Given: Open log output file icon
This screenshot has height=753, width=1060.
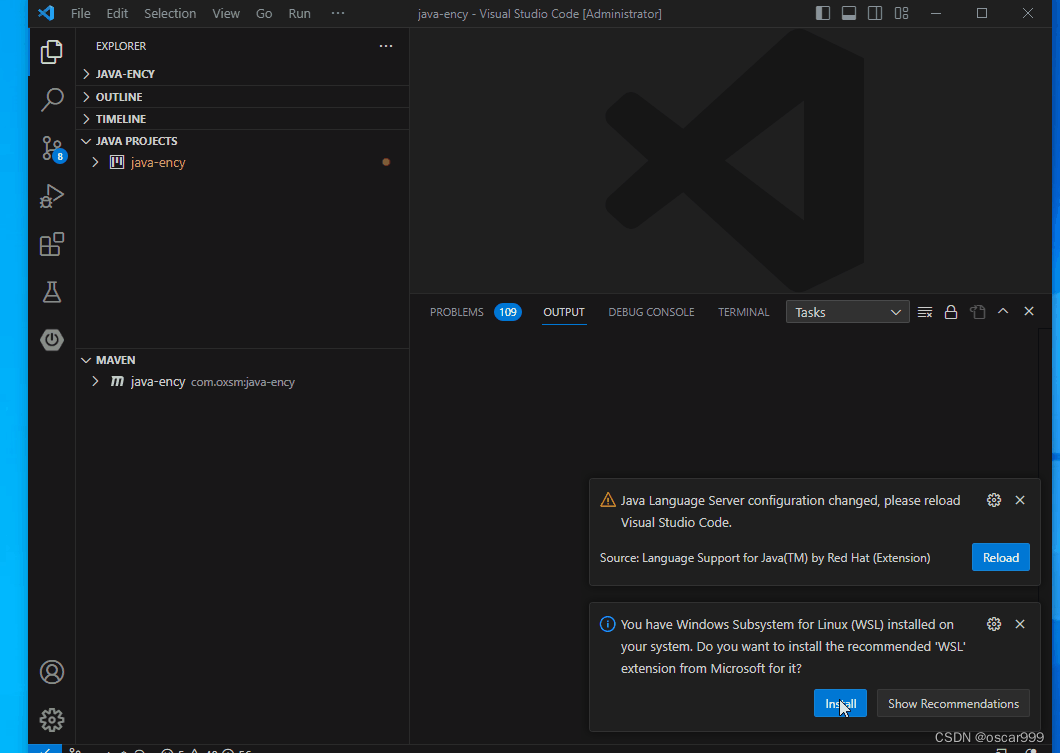Looking at the screenshot, I should (978, 312).
